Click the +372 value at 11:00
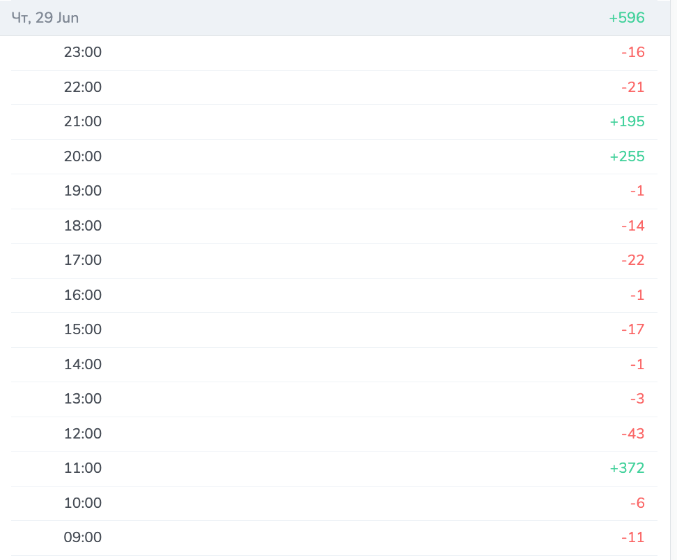Viewport: 677px width, 560px height. pyautogui.click(x=627, y=468)
